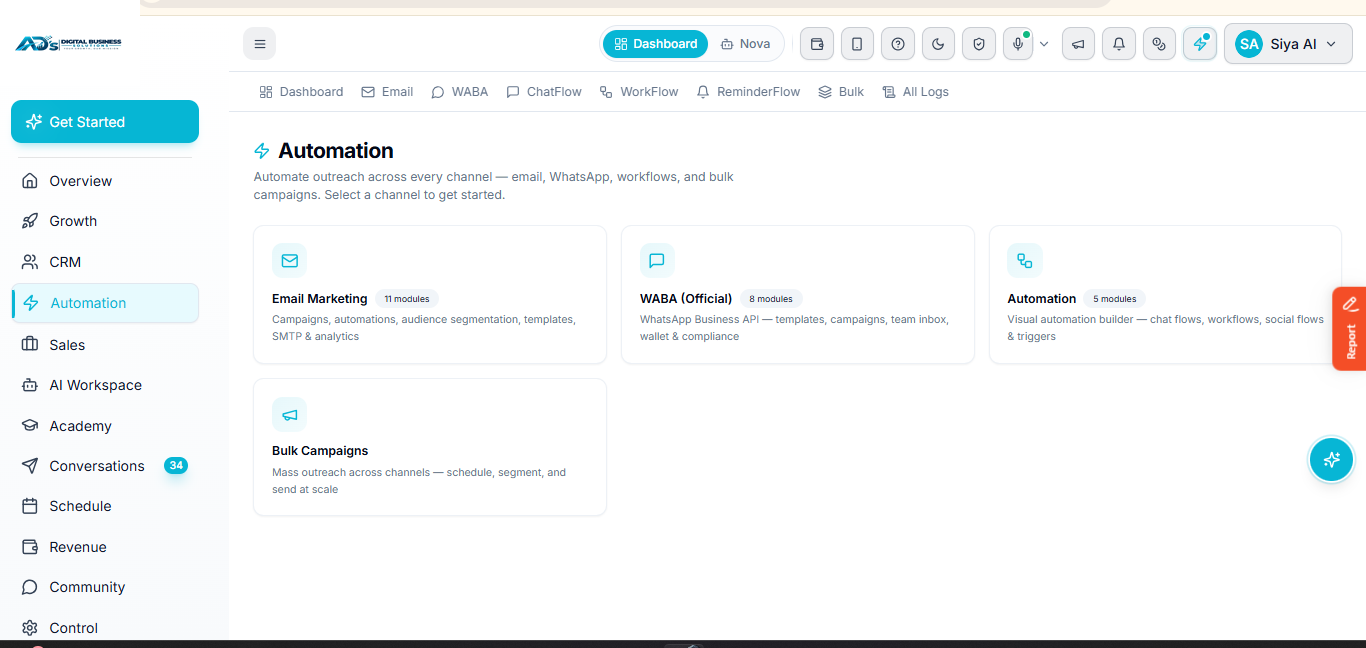Open CRM in sidebar
1366x648 pixels.
point(105,262)
